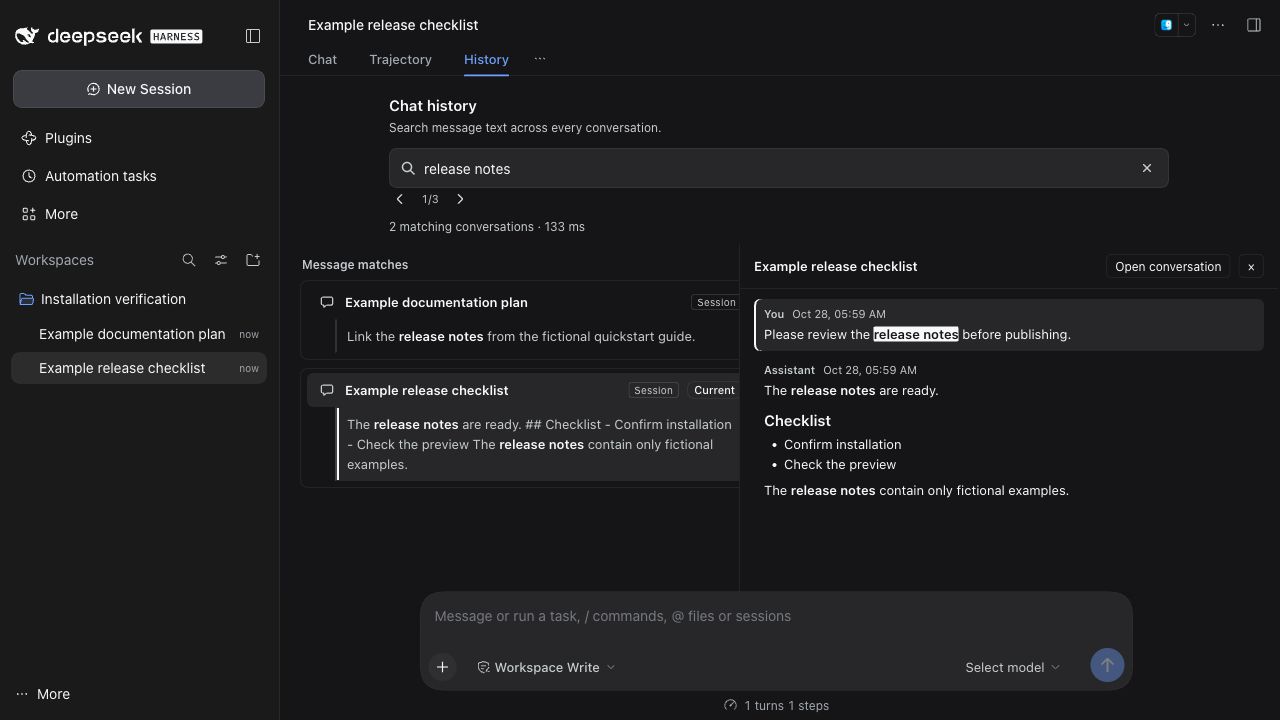
Task: Select the highlighted You message in preview
Action: tap(1009, 324)
